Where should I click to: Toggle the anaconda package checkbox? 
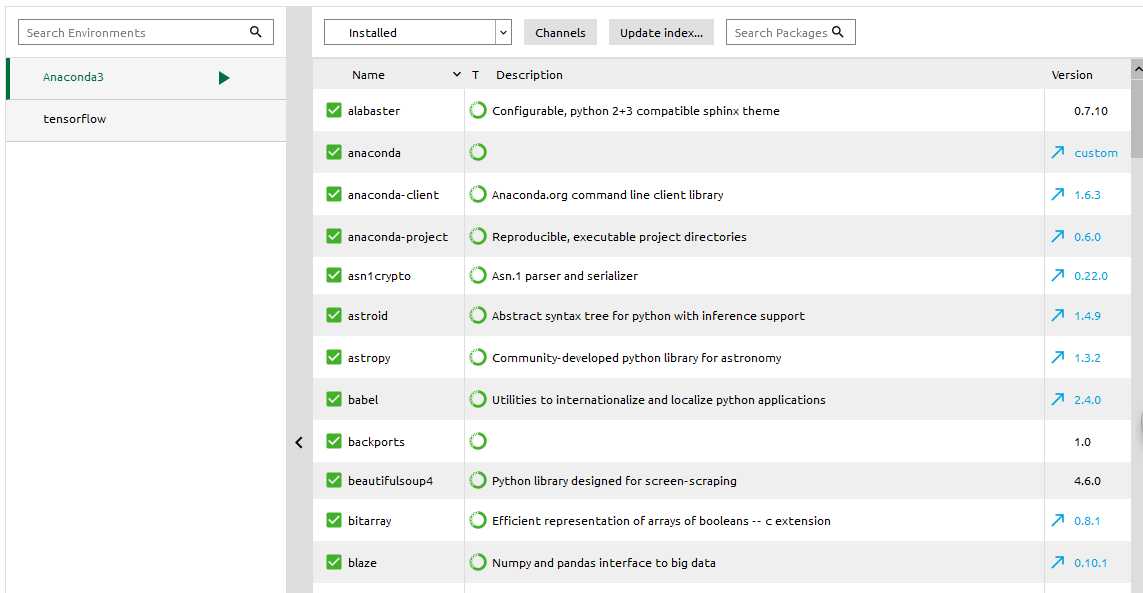[x=334, y=152]
